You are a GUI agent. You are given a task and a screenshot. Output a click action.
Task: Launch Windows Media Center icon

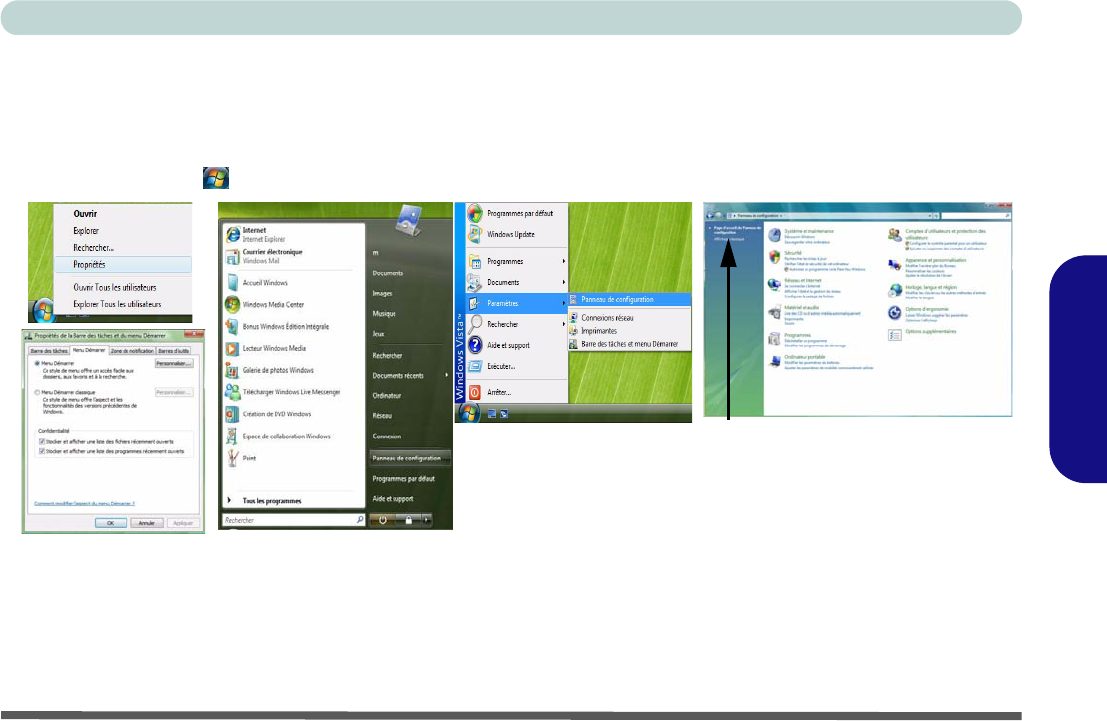tap(233, 304)
